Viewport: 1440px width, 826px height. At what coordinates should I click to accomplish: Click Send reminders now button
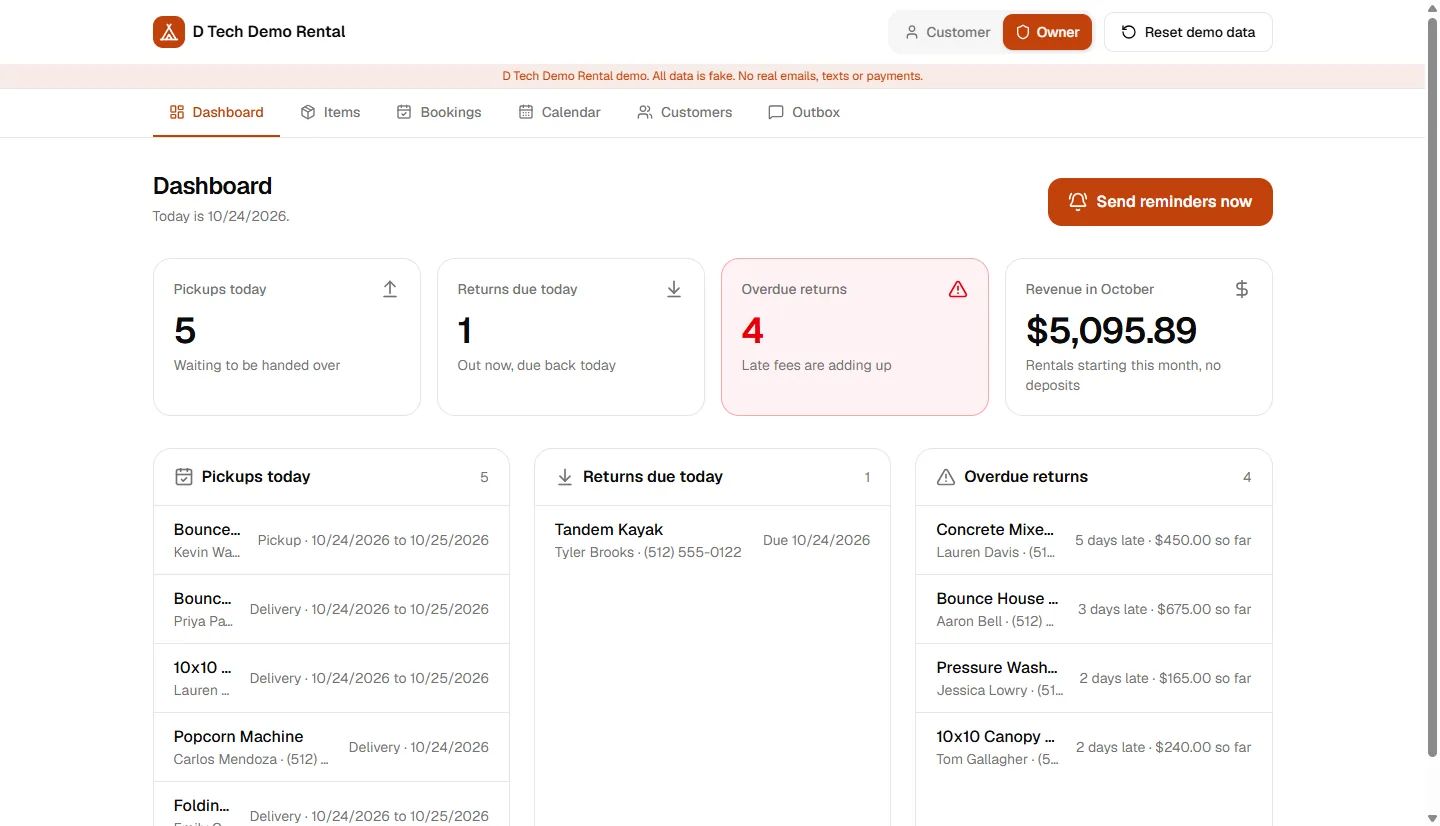tap(1160, 202)
